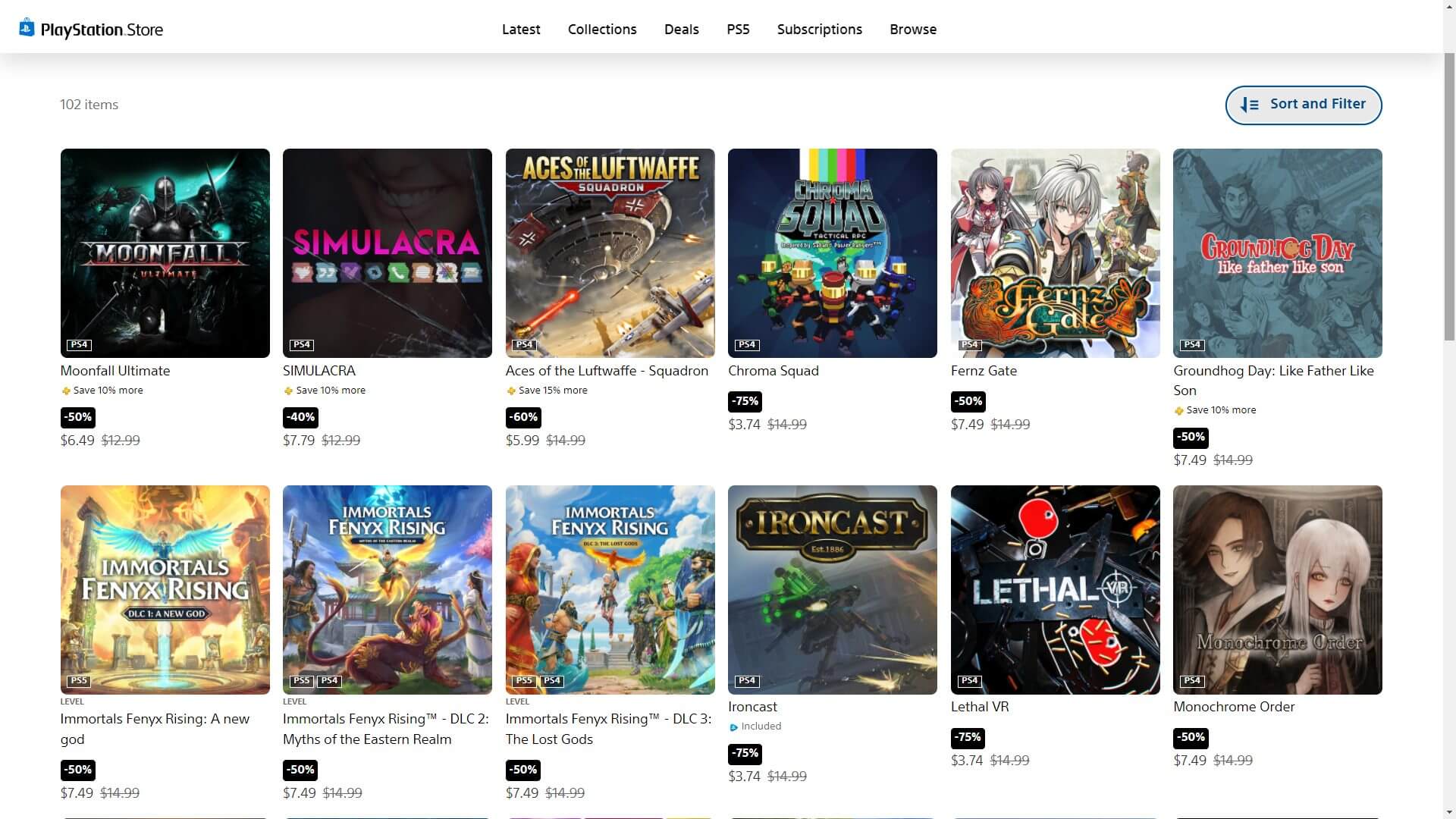Open the Collections menu
This screenshot has height=819, width=1456.
click(602, 30)
